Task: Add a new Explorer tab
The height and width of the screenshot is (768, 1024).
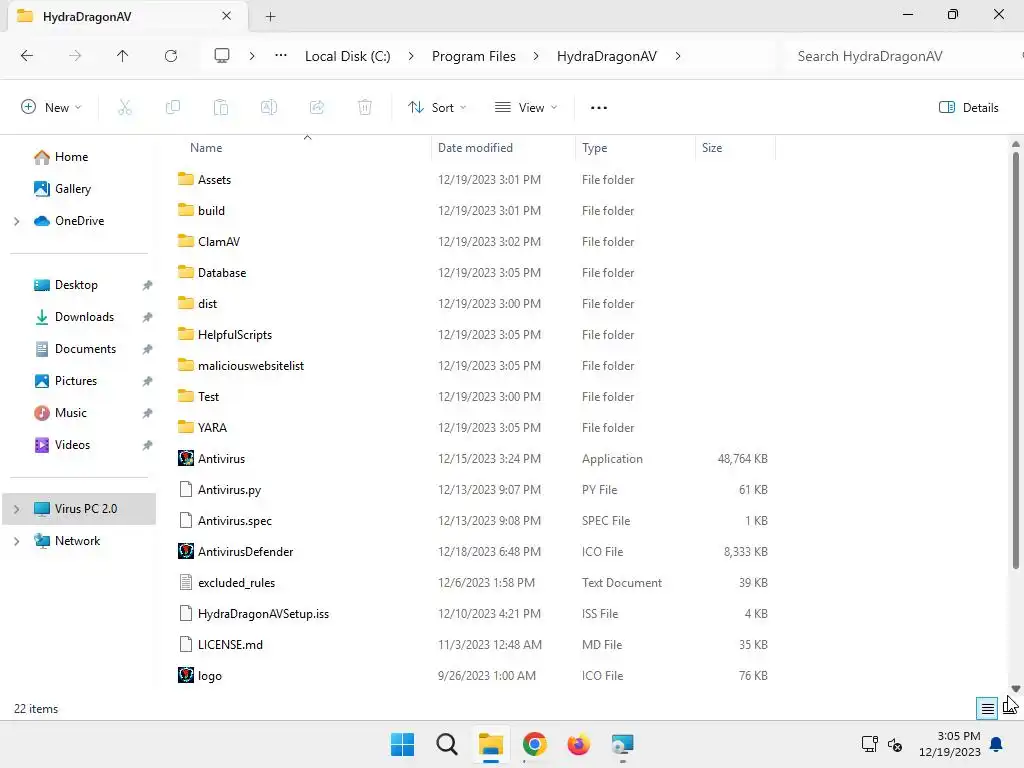Action: click(x=270, y=16)
